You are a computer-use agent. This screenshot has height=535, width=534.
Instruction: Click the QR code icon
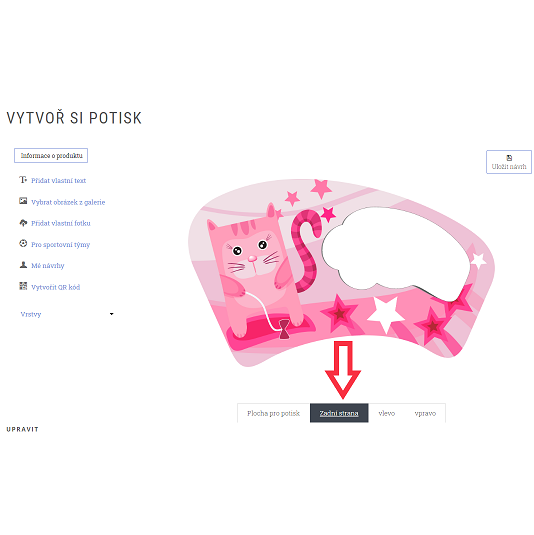click(23, 286)
